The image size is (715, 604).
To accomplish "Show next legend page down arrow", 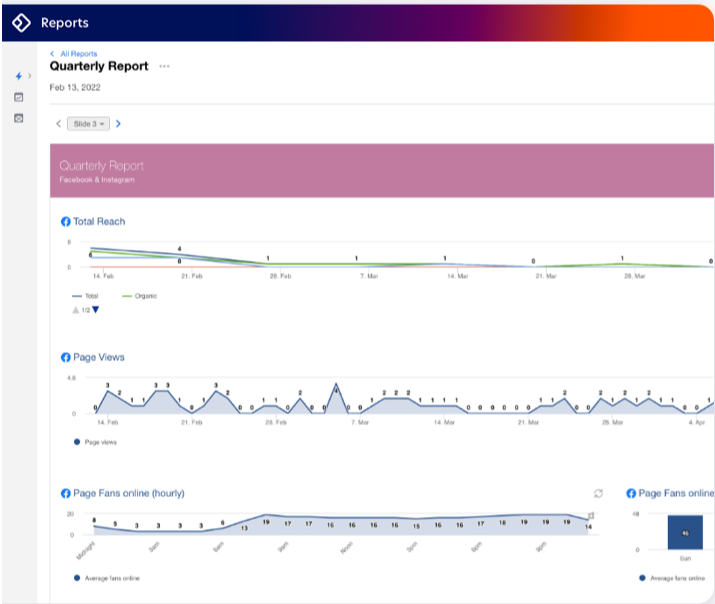I will 96,310.
